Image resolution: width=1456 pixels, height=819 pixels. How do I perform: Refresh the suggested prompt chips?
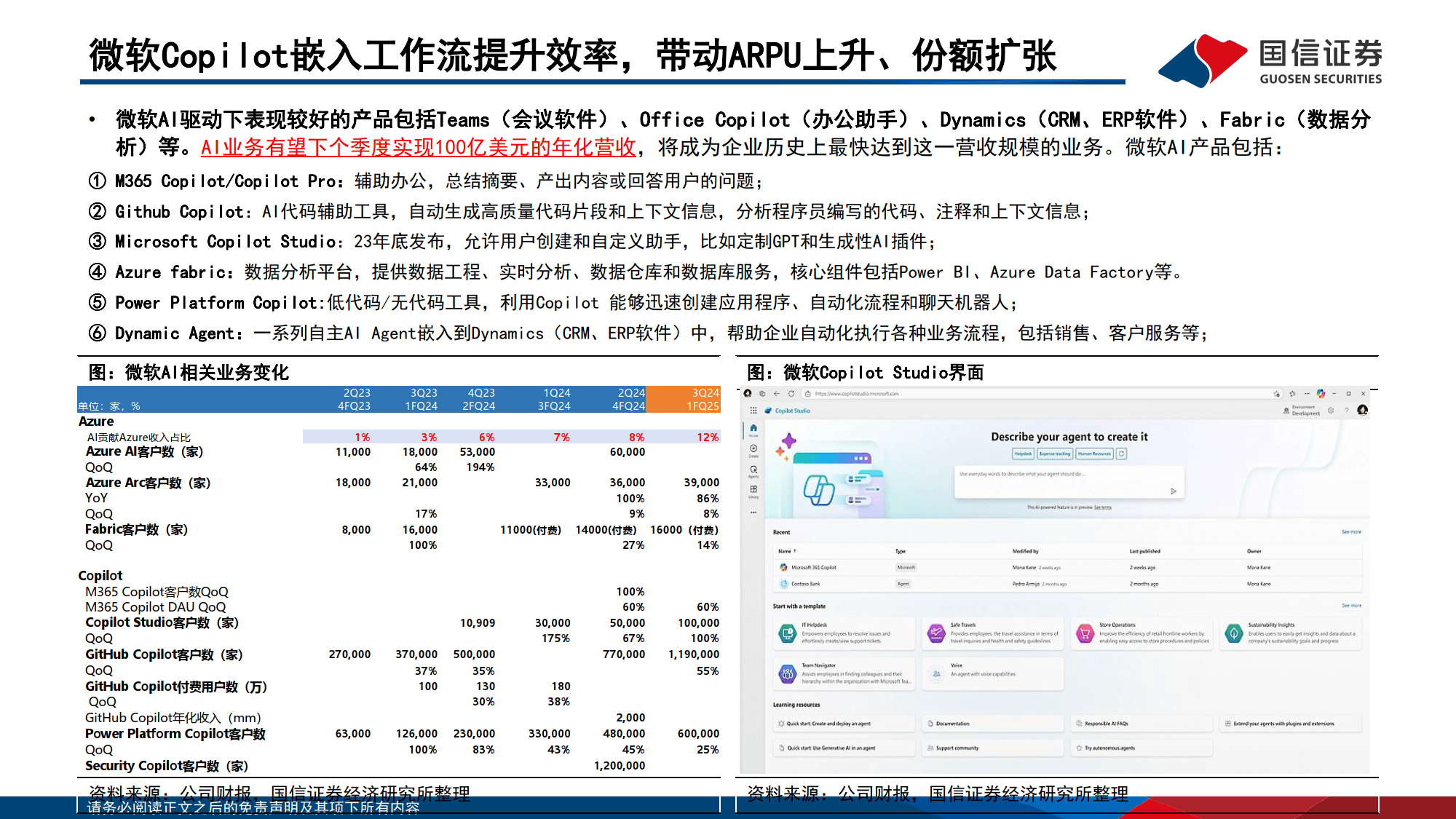[x=1121, y=454]
